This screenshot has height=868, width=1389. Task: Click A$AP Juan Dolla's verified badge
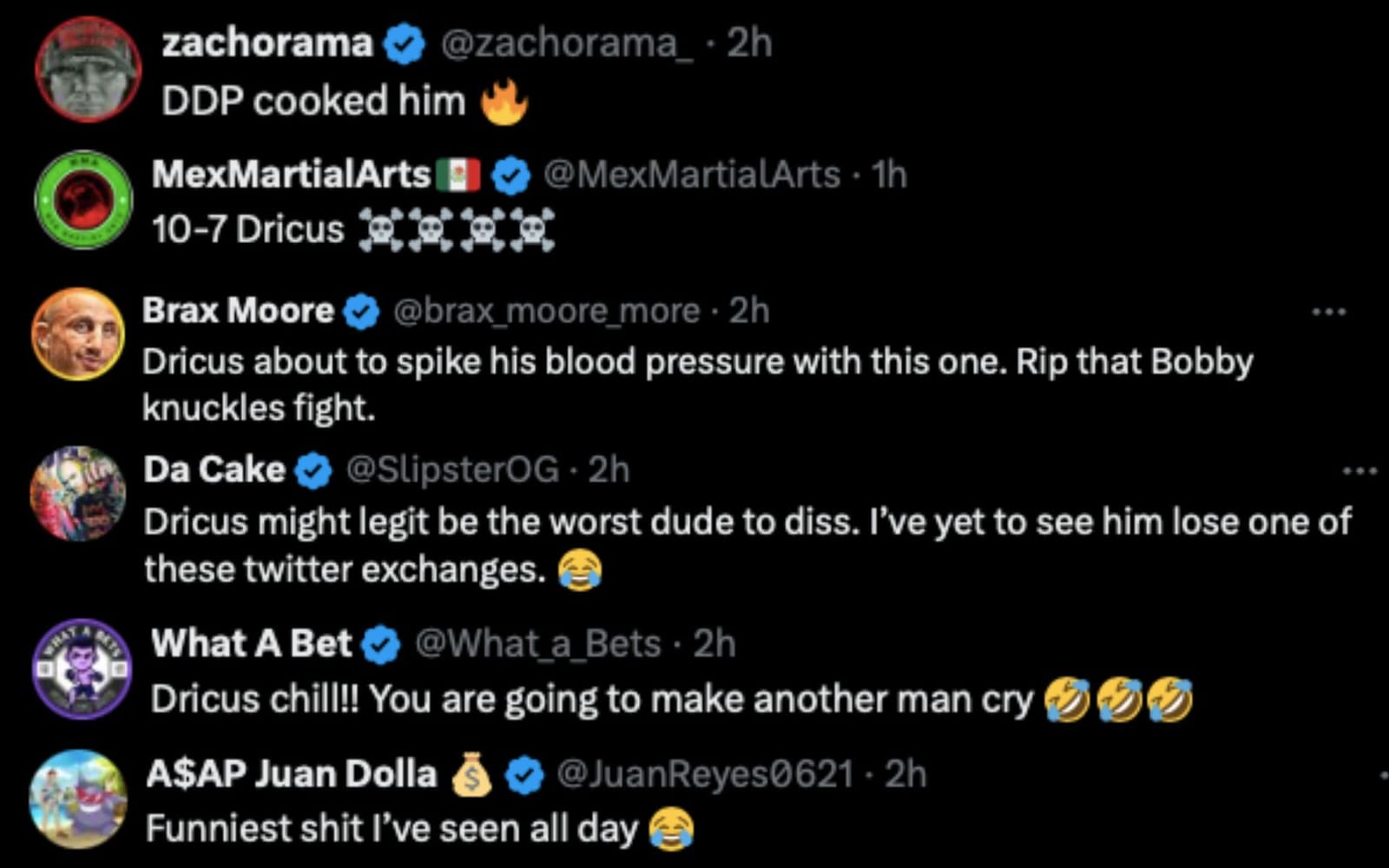(524, 775)
